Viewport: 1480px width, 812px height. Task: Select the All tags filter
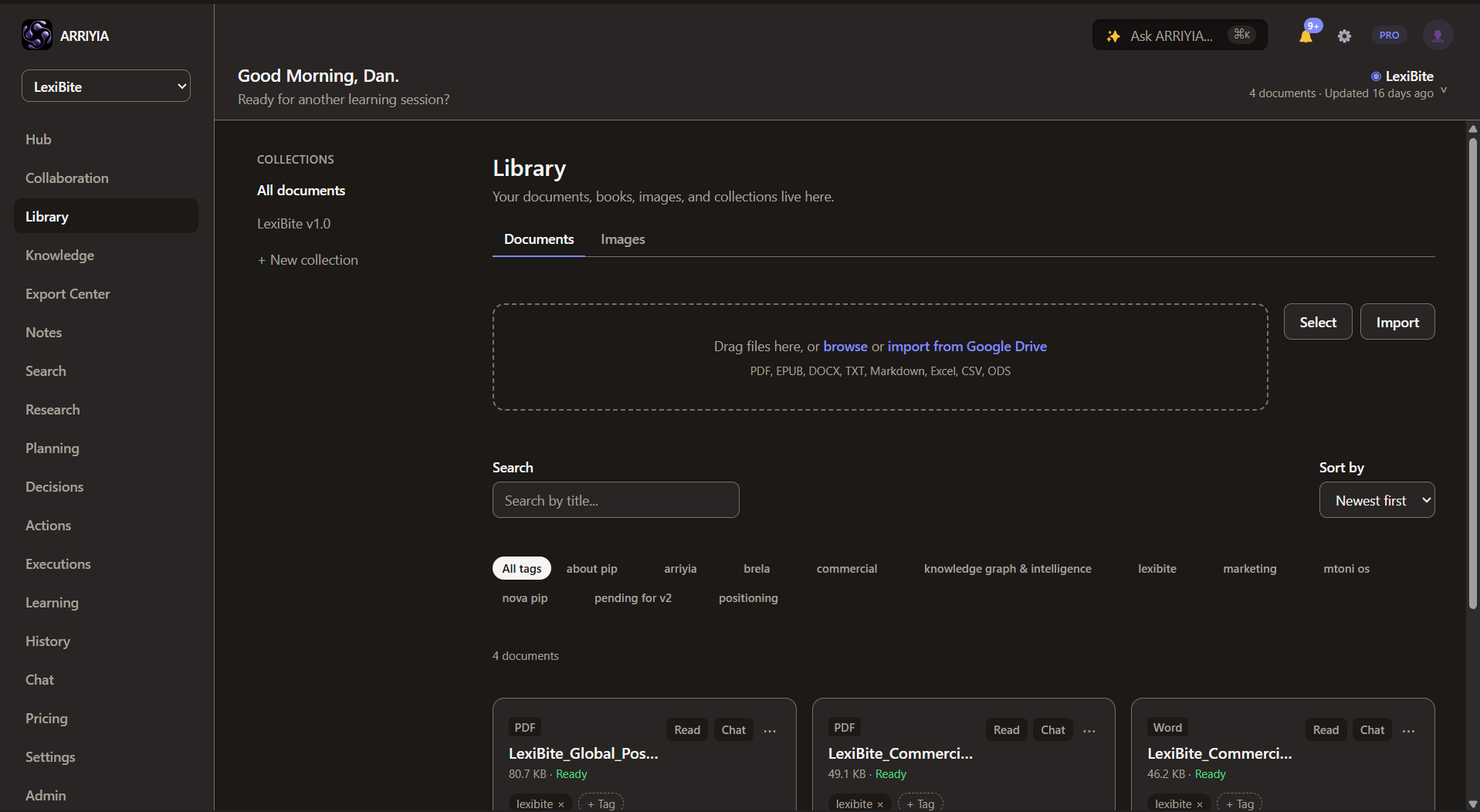[522, 568]
